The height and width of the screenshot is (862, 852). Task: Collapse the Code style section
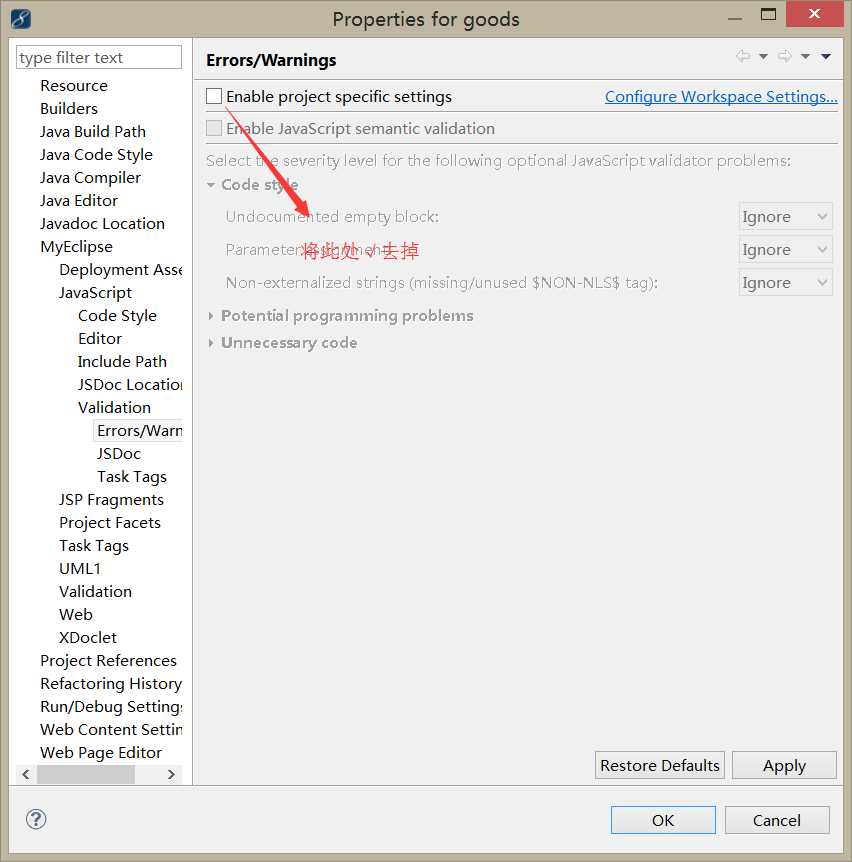coord(211,185)
